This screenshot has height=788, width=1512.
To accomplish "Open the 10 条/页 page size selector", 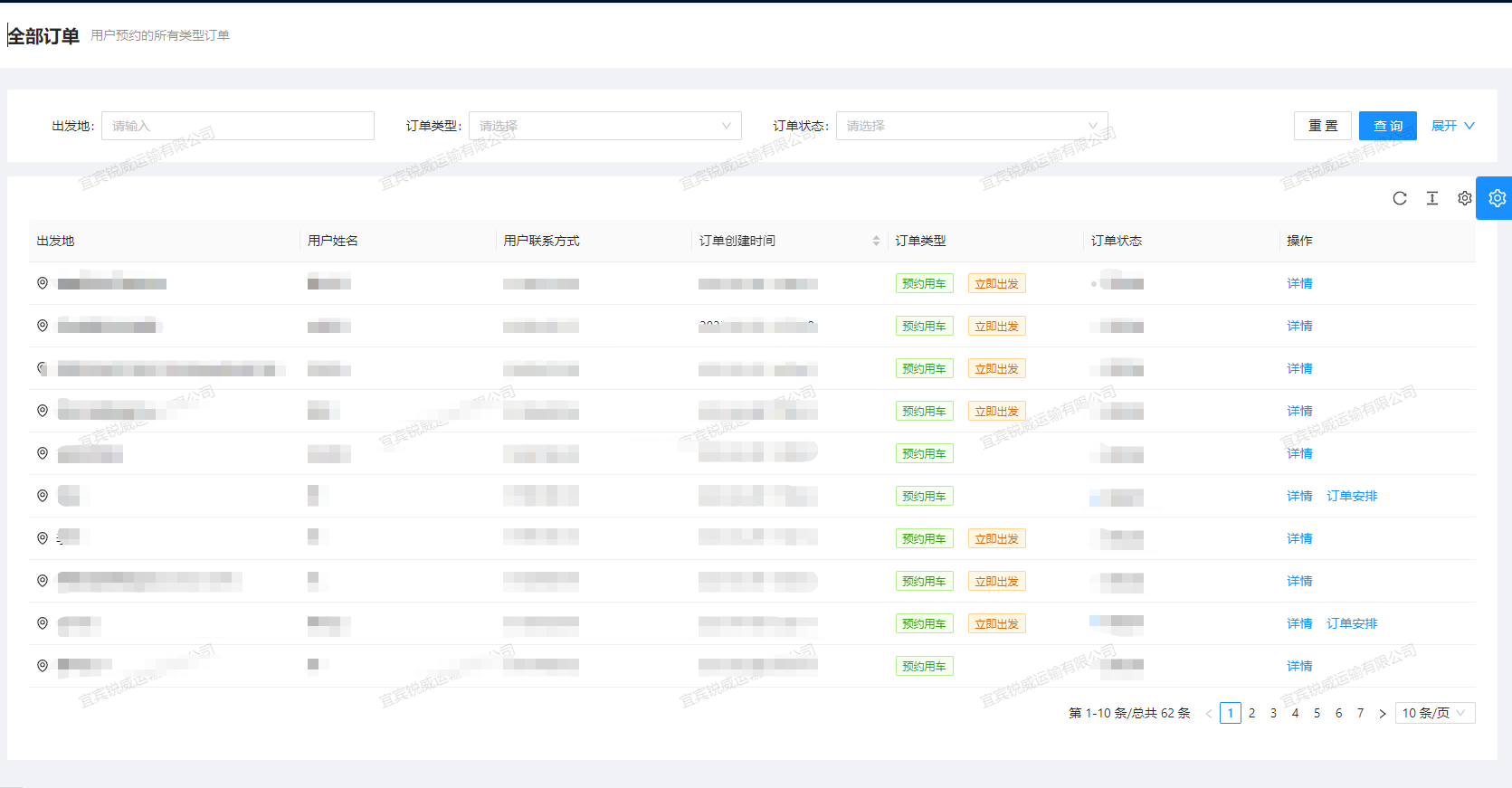I will [1435, 713].
